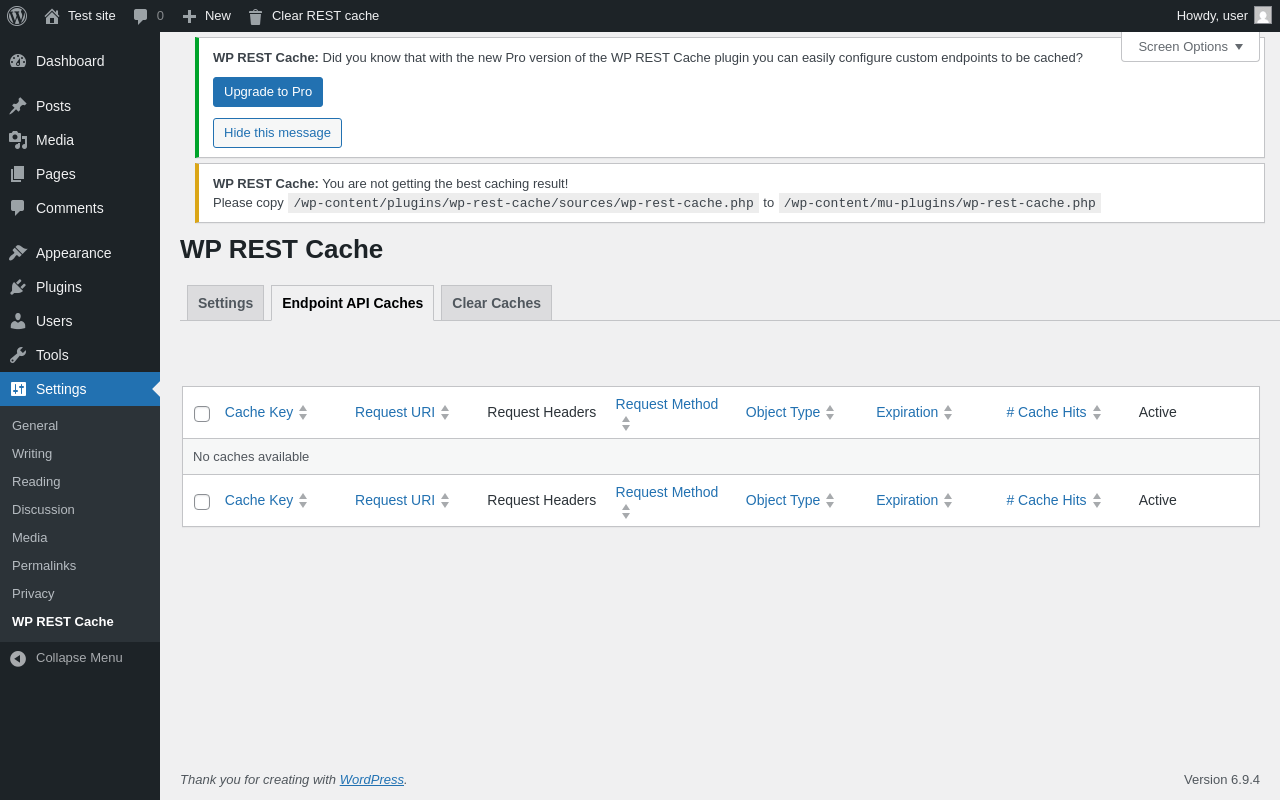
Task: Click the plus icon next to New
Action: click(189, 16)
